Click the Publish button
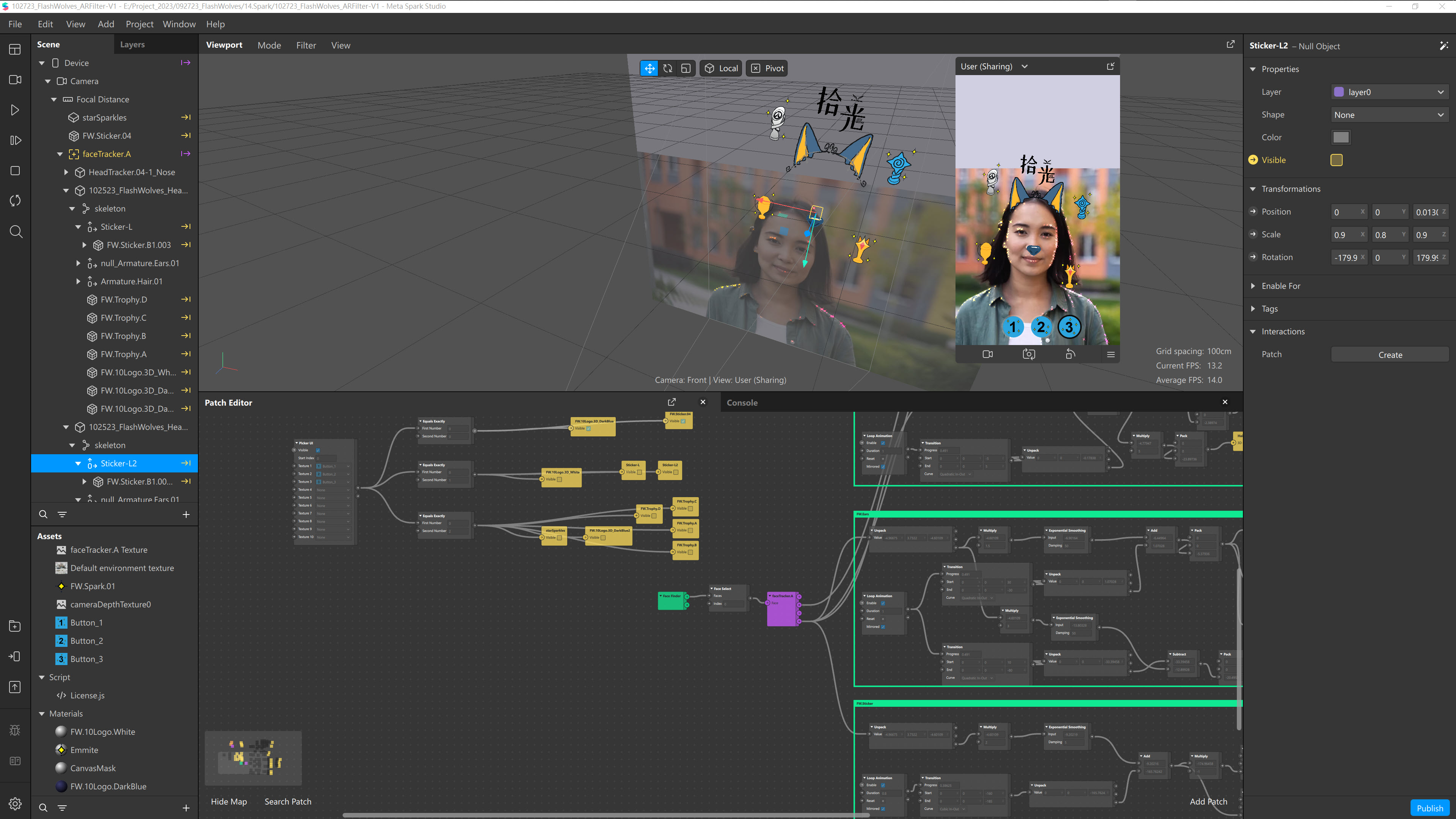The height and width of the screenshot is (819, 1456). (1429, 808)
